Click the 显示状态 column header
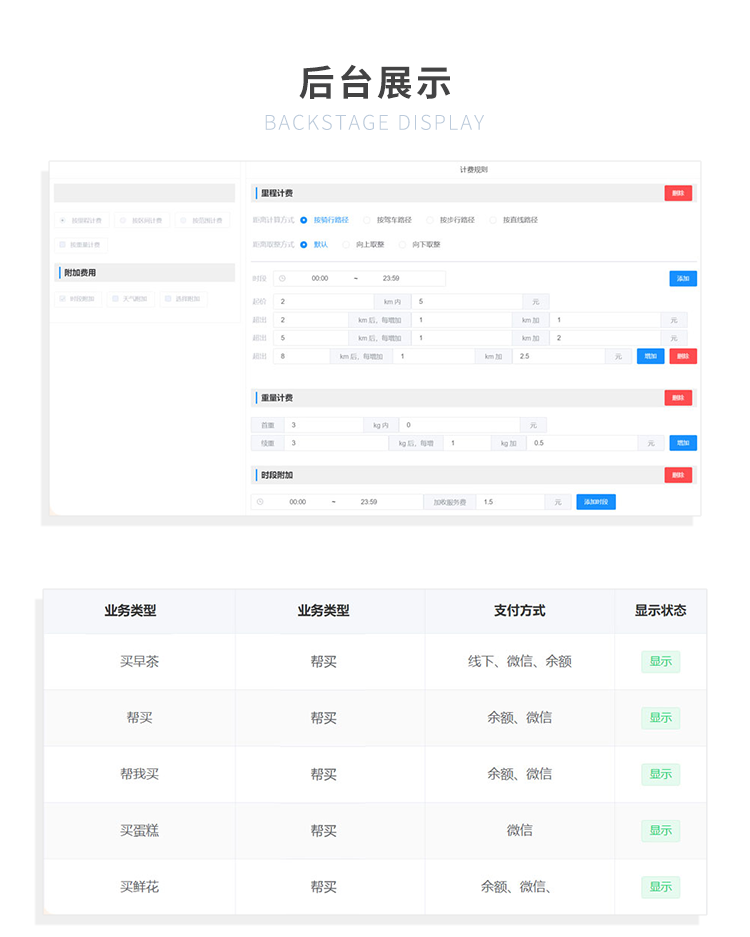Screen dimensions: 750x937 pos(660,611)
